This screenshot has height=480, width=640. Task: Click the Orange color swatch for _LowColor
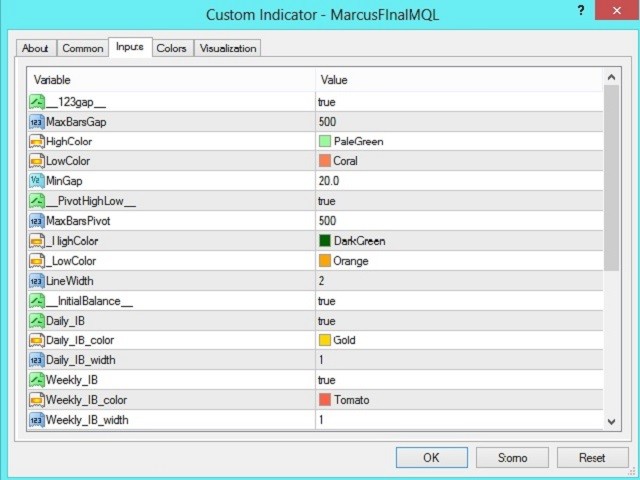[x=324, y=261]
